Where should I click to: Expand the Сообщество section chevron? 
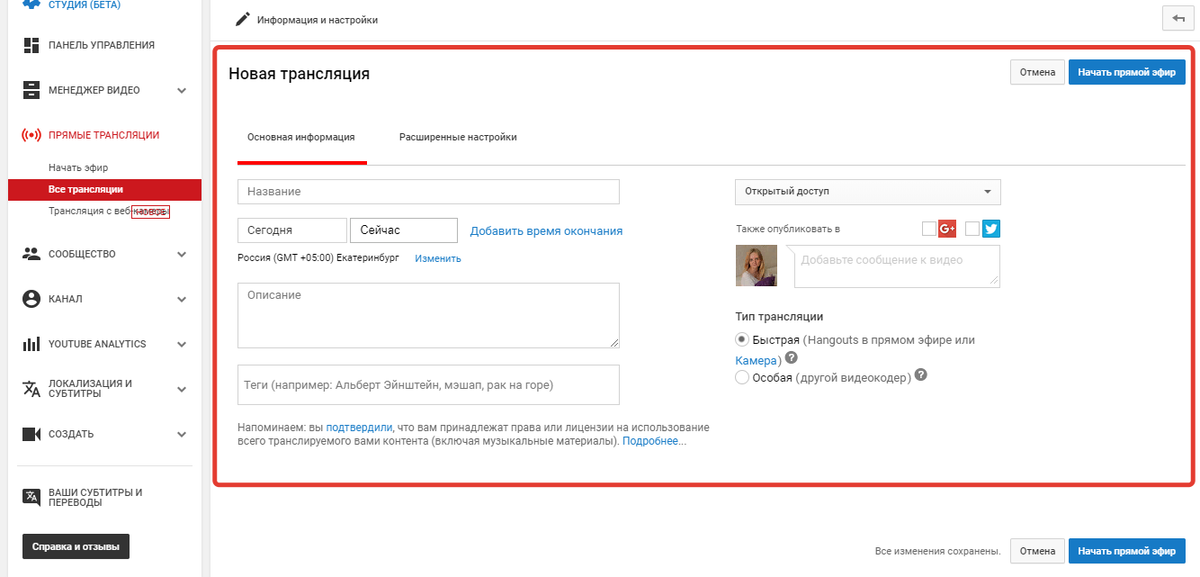(x=182, y=254)
